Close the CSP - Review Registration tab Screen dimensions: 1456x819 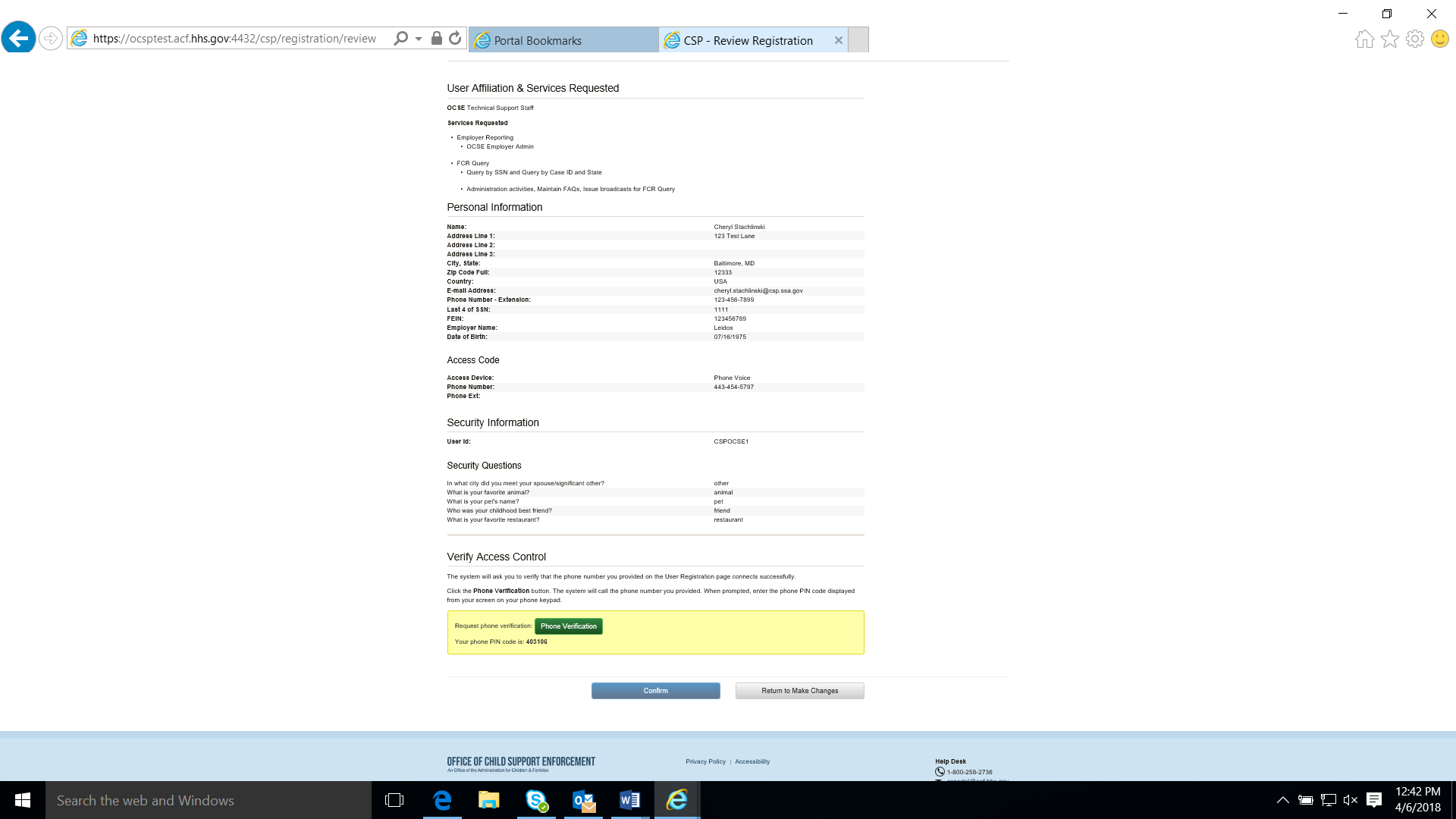click(x=838, y=40)
